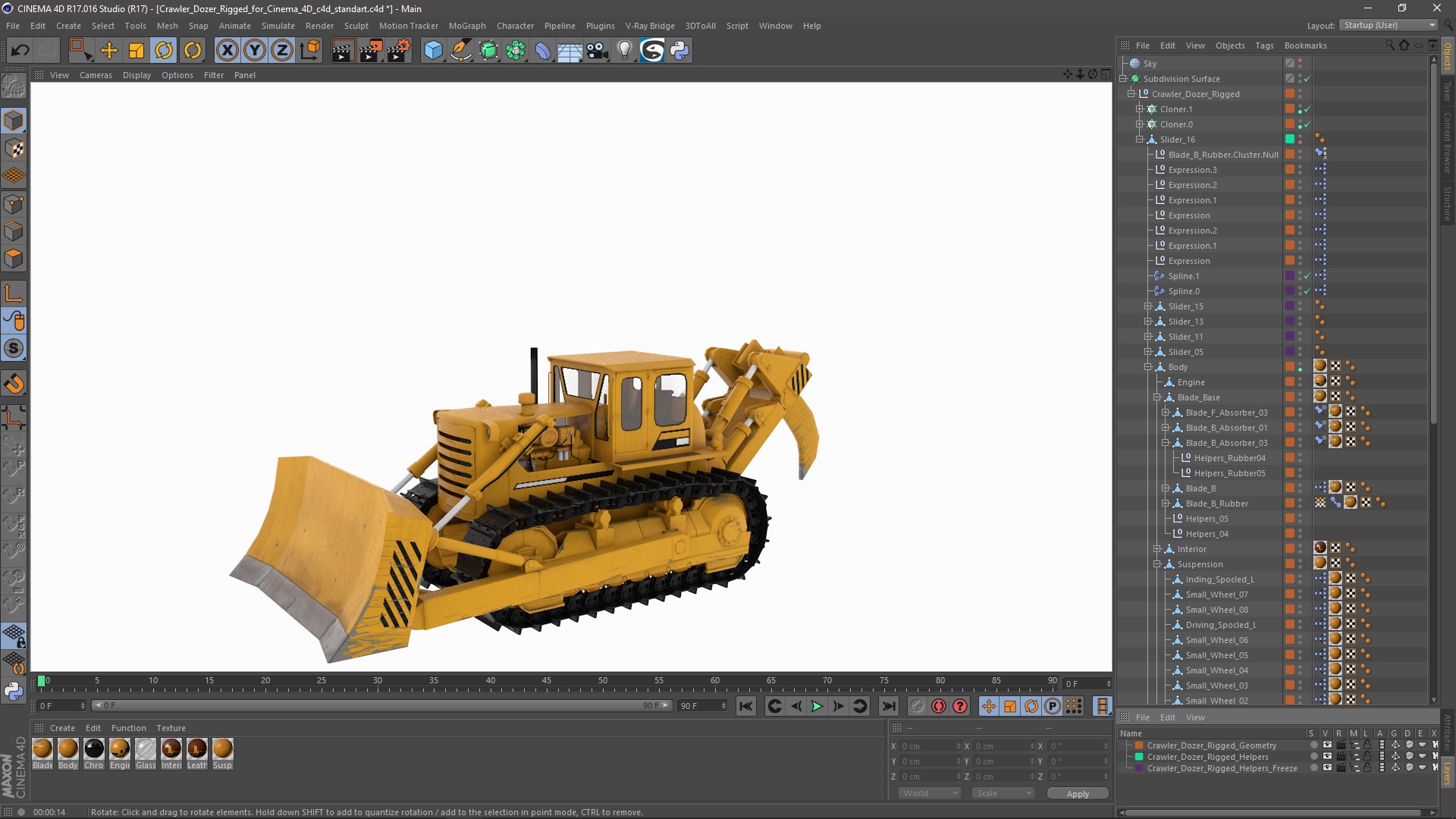This screenshot has height=819, width=1456.
Task: Enable Polygons mode in left palette
Action: [x=14, y=259]
